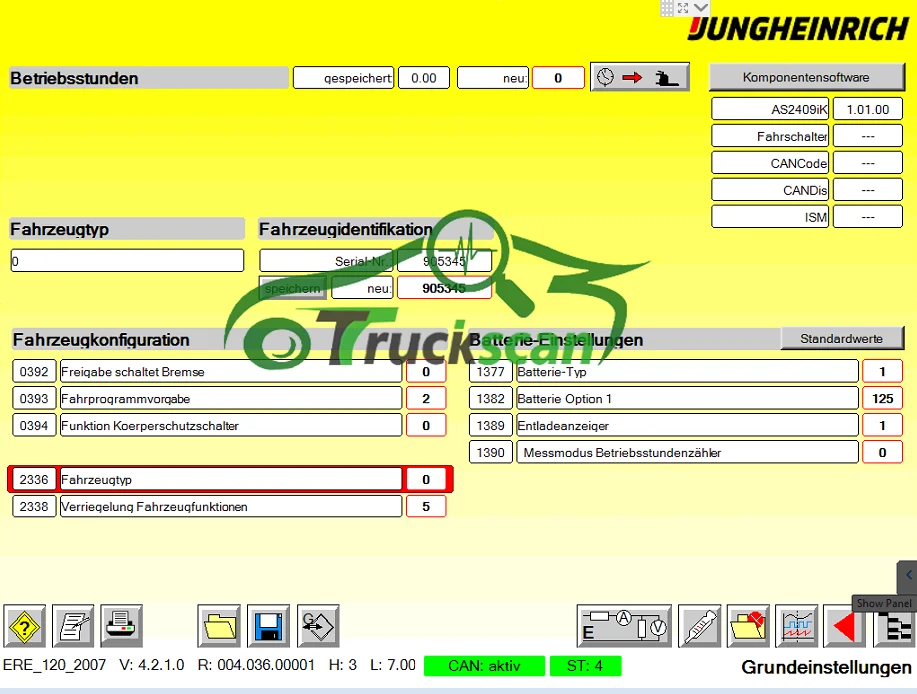Click the syringe icon in bottom toolbar
The image size is (917, 694).
click(699, 626)
